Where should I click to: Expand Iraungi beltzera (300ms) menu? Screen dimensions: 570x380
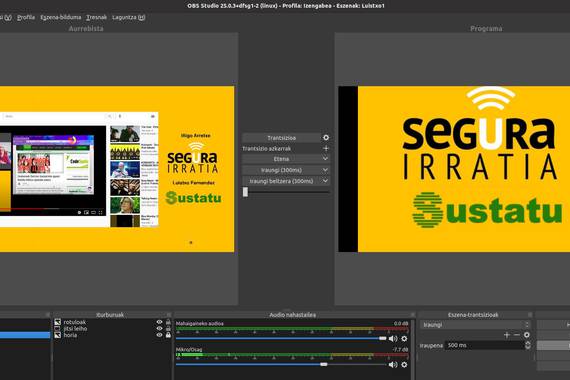click(x=325, y=181)
